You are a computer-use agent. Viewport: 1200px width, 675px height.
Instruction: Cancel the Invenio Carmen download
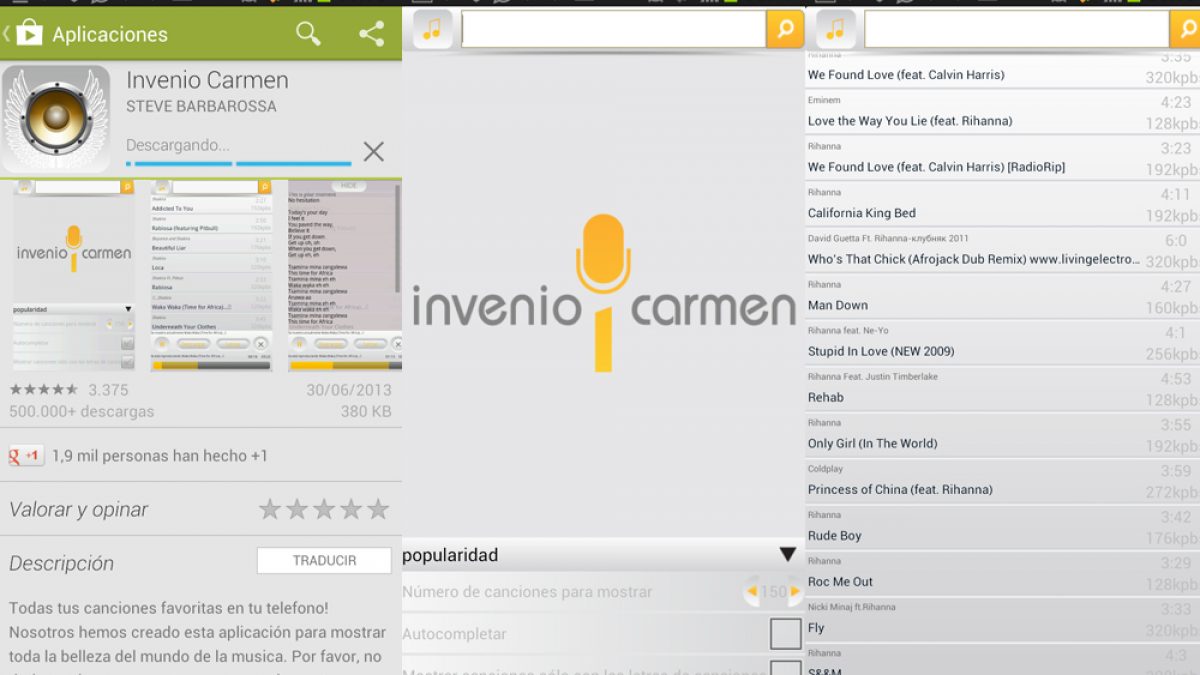click(373, 151)
